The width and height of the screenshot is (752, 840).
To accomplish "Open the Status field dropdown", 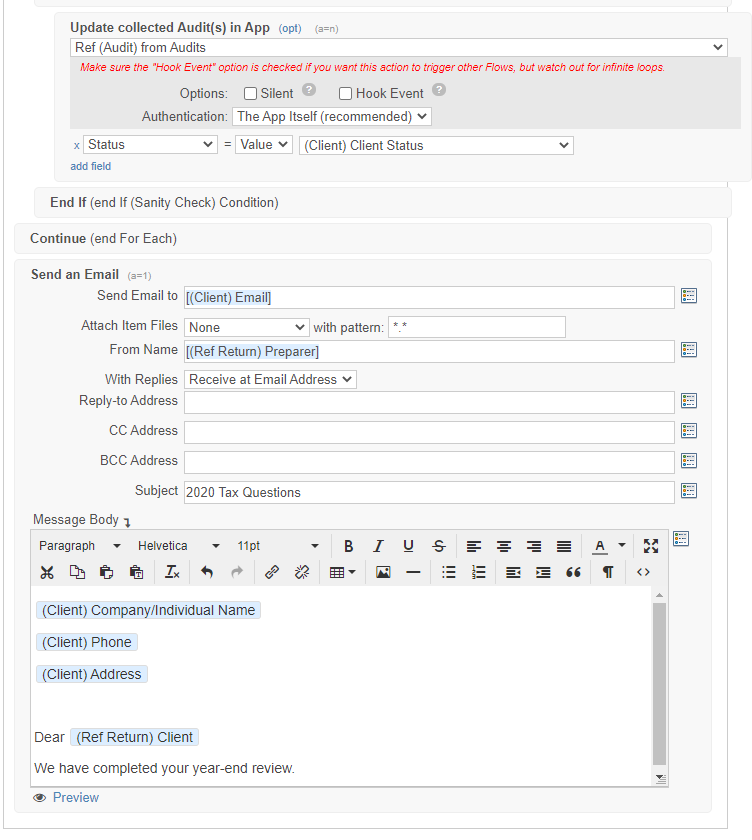I will 150,145.
